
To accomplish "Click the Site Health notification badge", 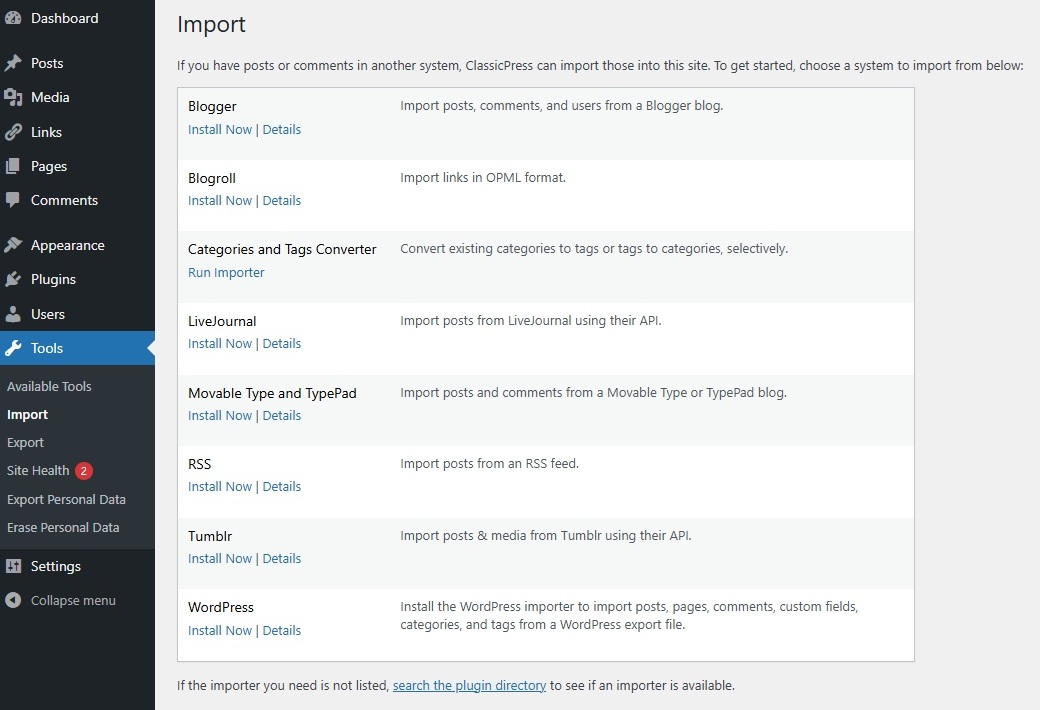I will (84, 470).
